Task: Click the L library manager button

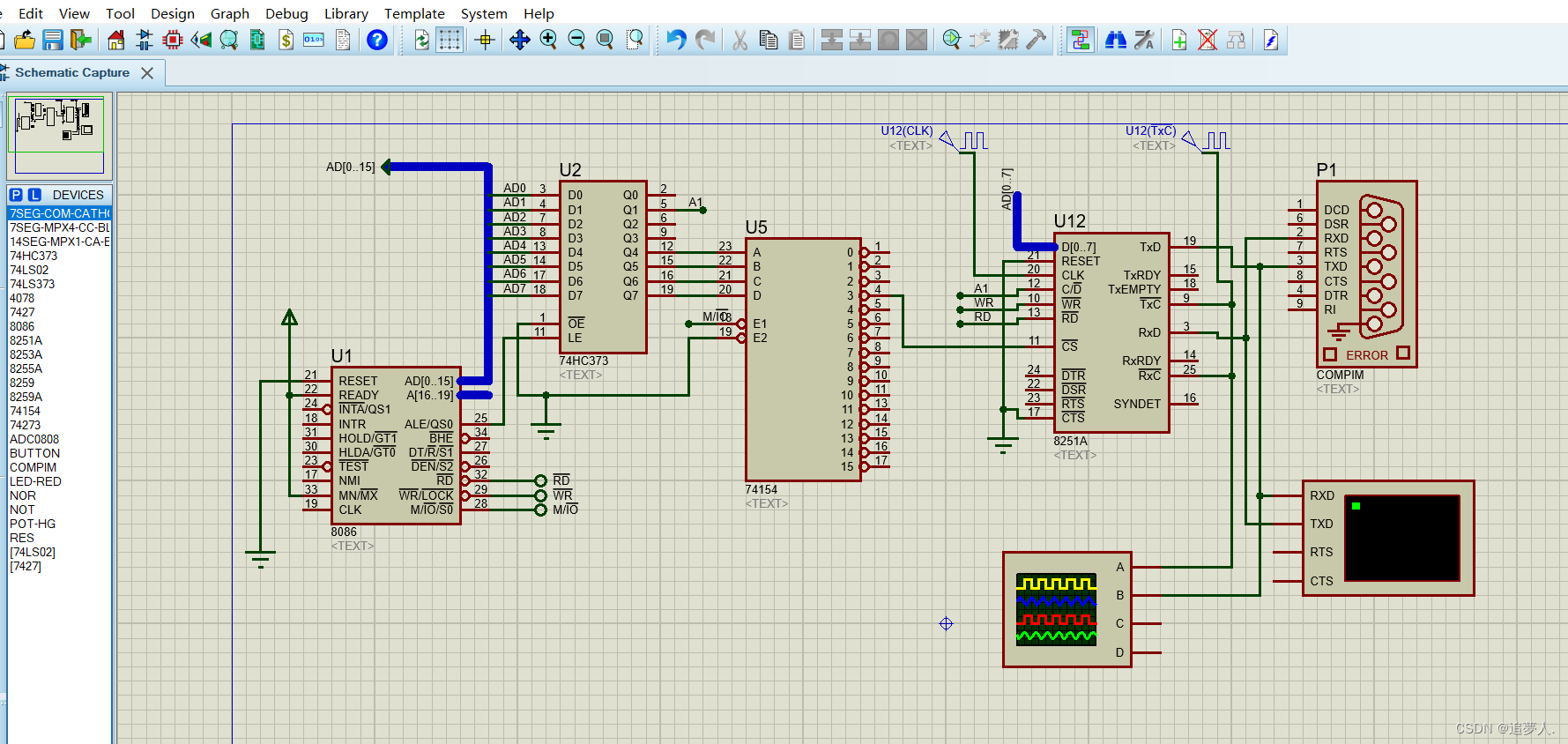Action: click(34, 195)
